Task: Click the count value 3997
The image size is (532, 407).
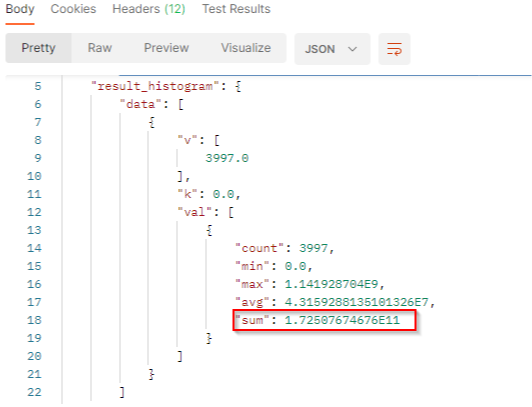Action: 313,248
